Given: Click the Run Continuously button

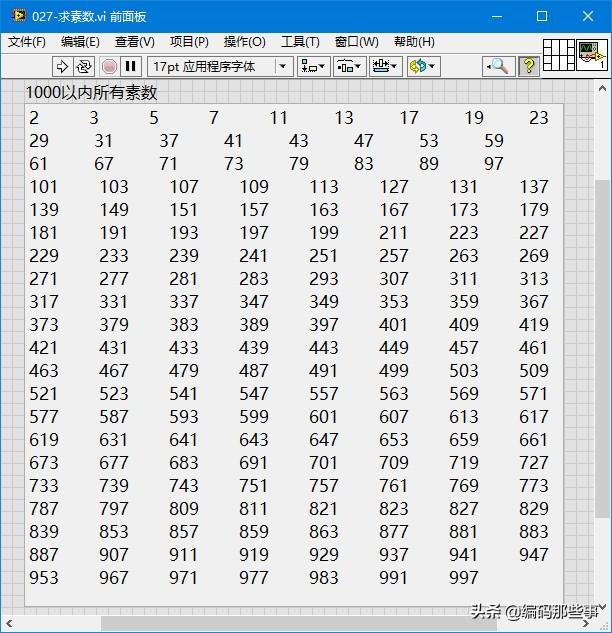Looking at the screenshot, I should (x=84, y=66).
